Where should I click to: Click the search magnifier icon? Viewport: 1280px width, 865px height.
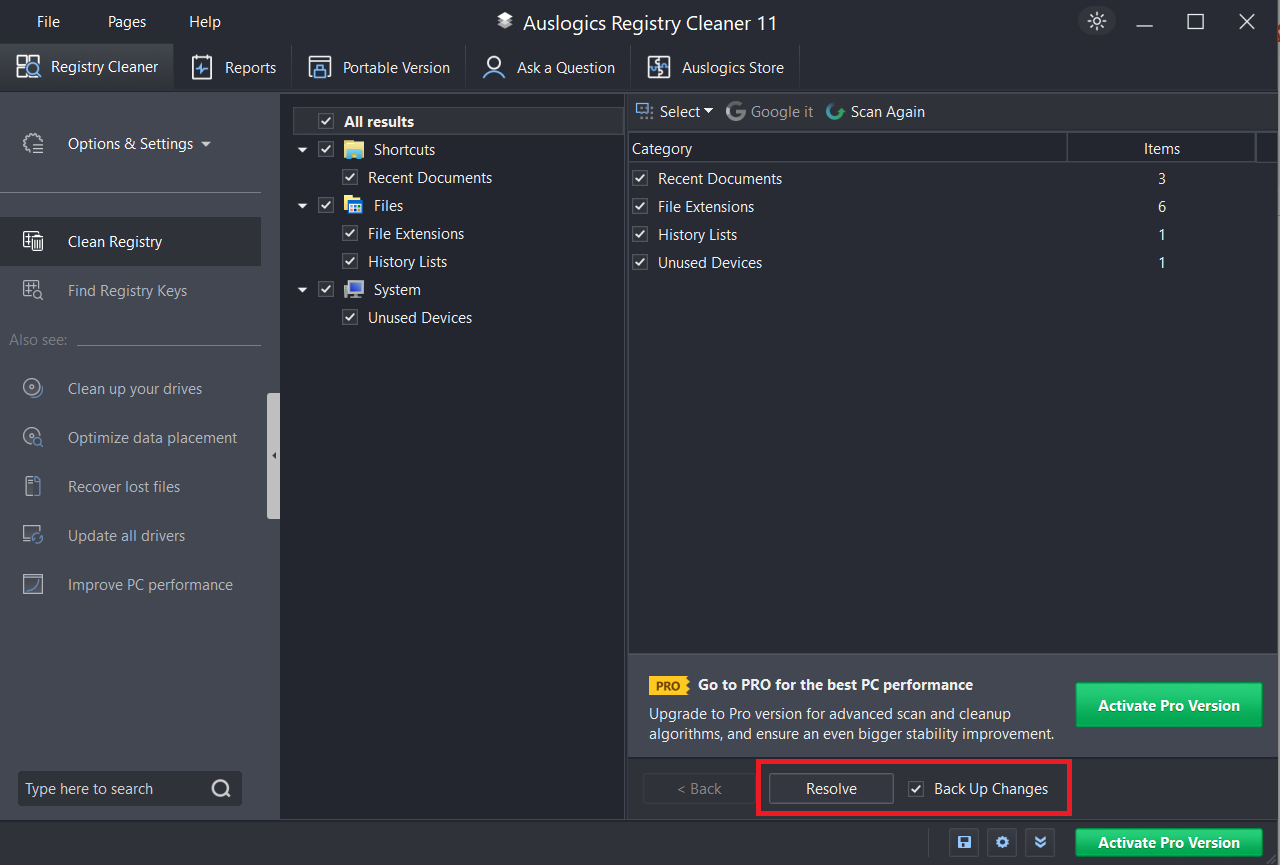[x=221, y=788]
